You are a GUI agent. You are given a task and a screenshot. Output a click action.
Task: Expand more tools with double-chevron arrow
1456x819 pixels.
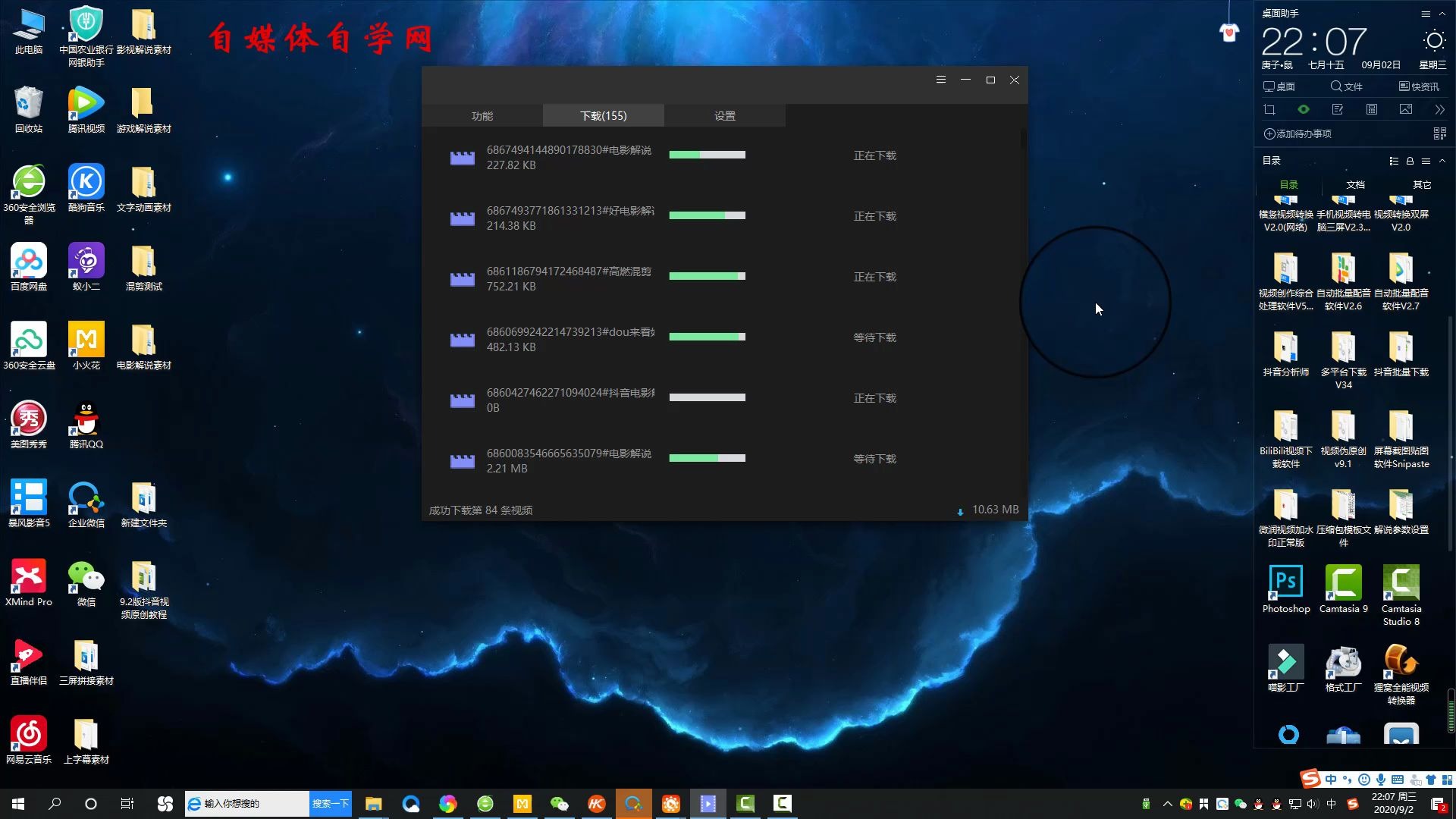(x=1439, y=110)
